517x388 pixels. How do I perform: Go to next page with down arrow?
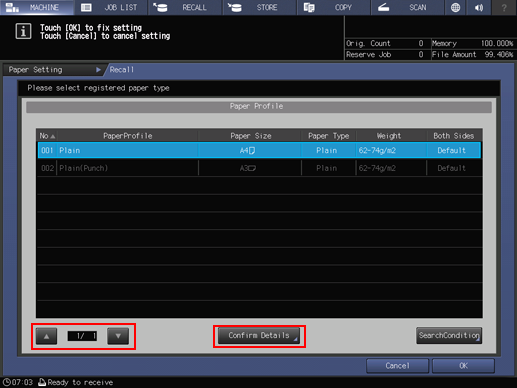[118, 336]
